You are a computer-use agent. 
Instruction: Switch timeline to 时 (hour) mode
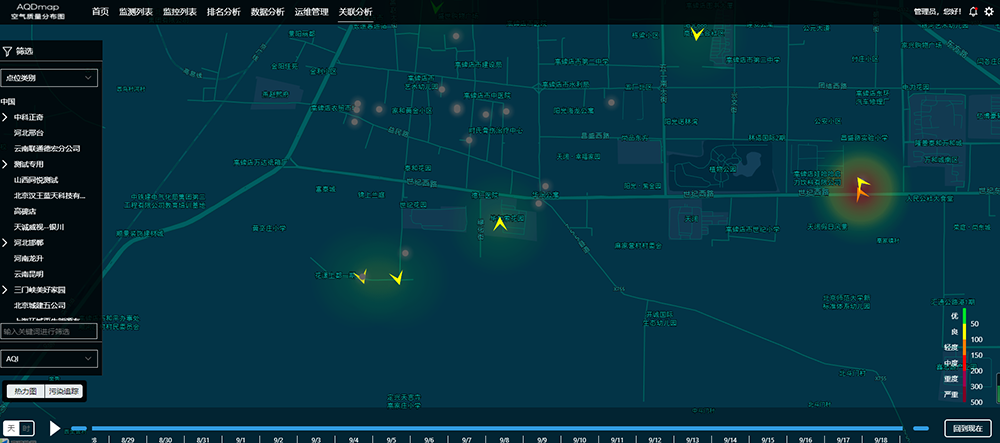[27, 428]
